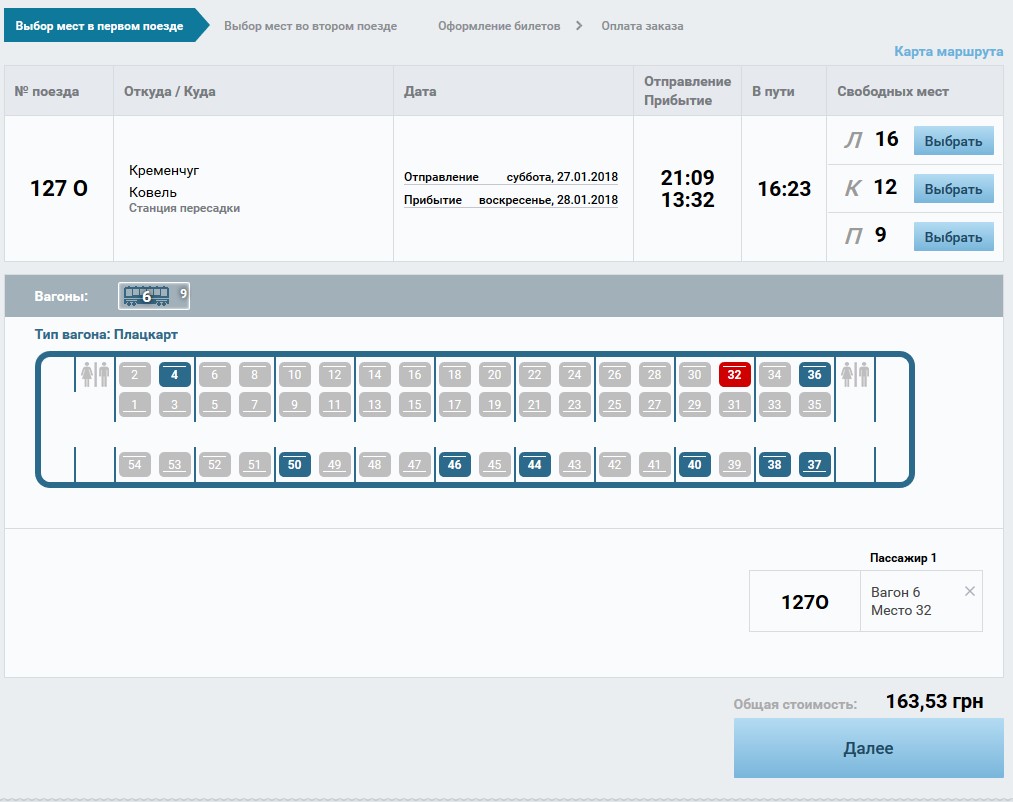Click Выбрать for К class seats
1013x802 pixels.
pyautogui.click(x=953, y=189)
